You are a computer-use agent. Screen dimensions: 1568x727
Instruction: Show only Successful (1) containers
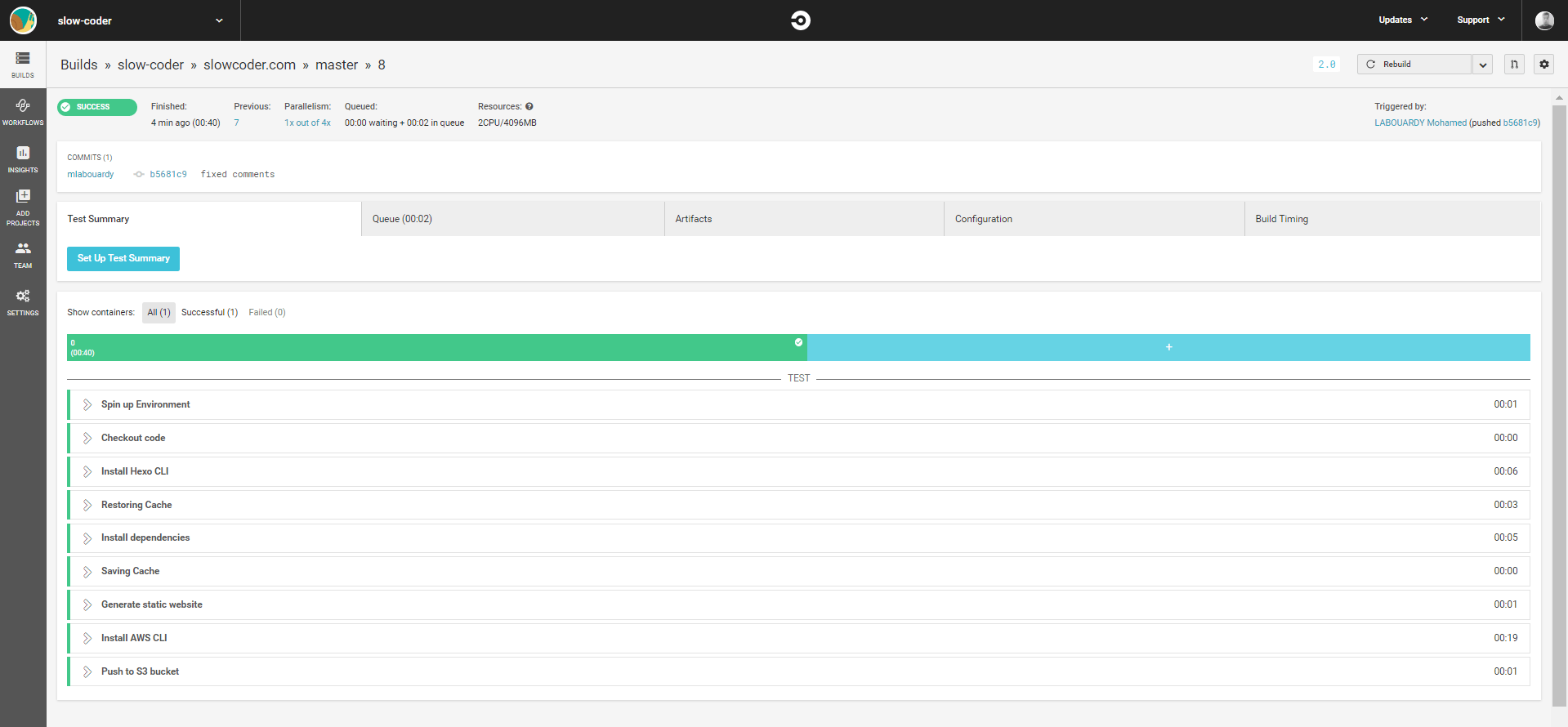209,313
